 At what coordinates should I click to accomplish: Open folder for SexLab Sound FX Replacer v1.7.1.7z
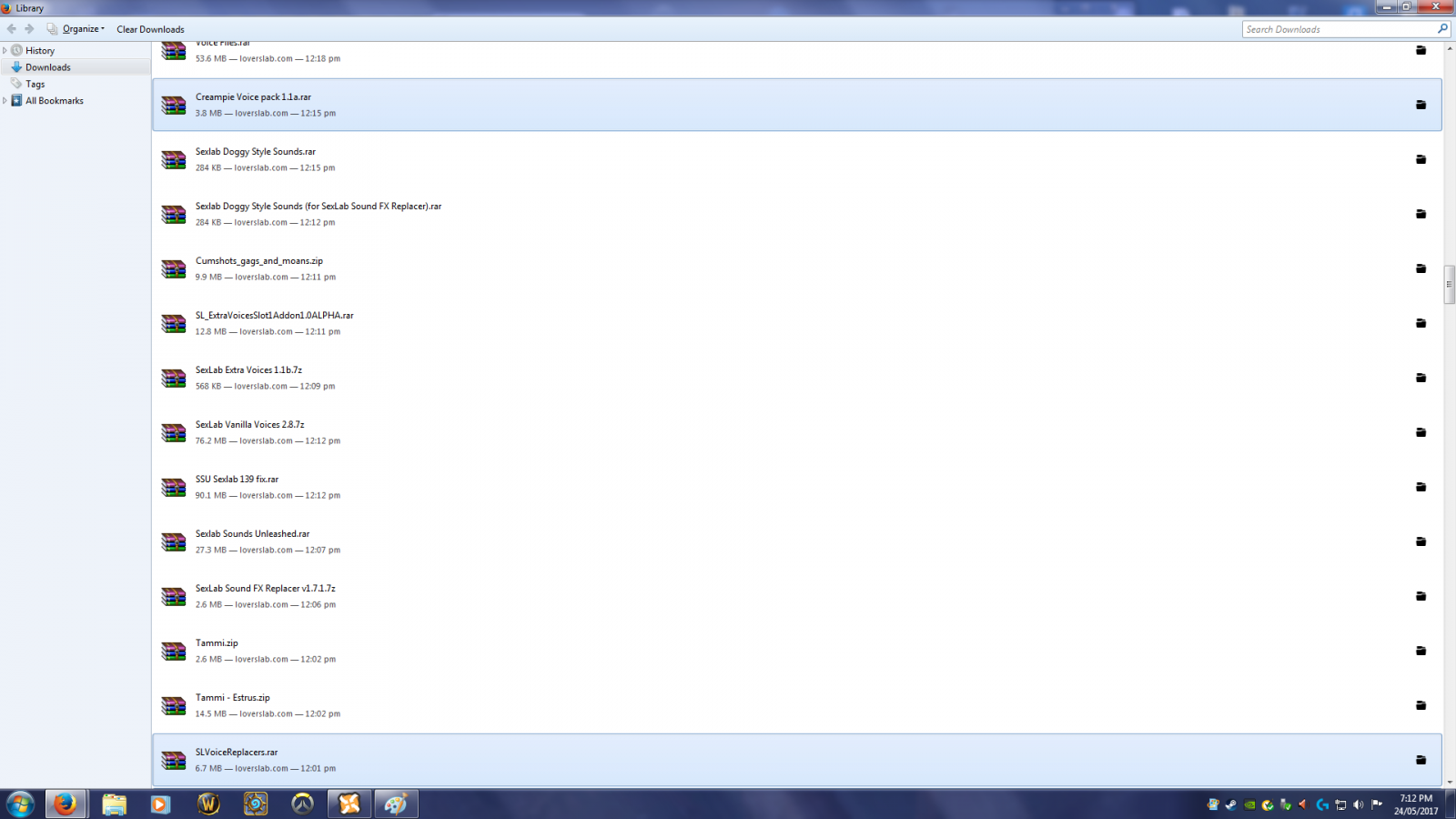click(1421, 596)
